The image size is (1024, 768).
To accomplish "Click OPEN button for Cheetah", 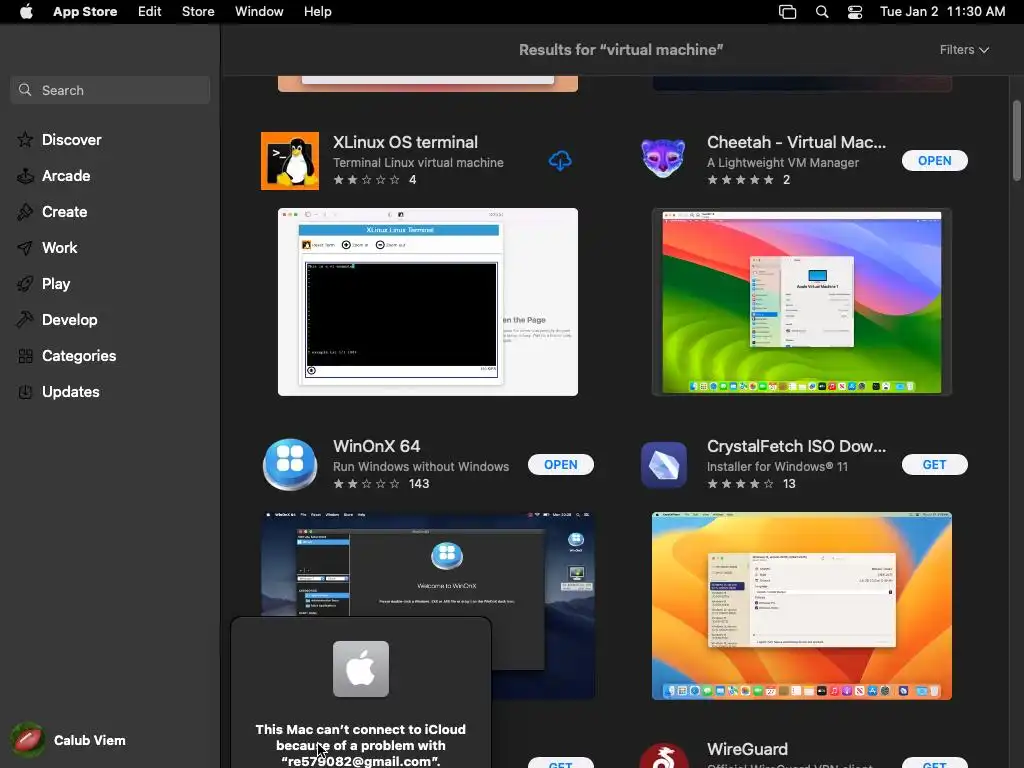I will 935,161.
